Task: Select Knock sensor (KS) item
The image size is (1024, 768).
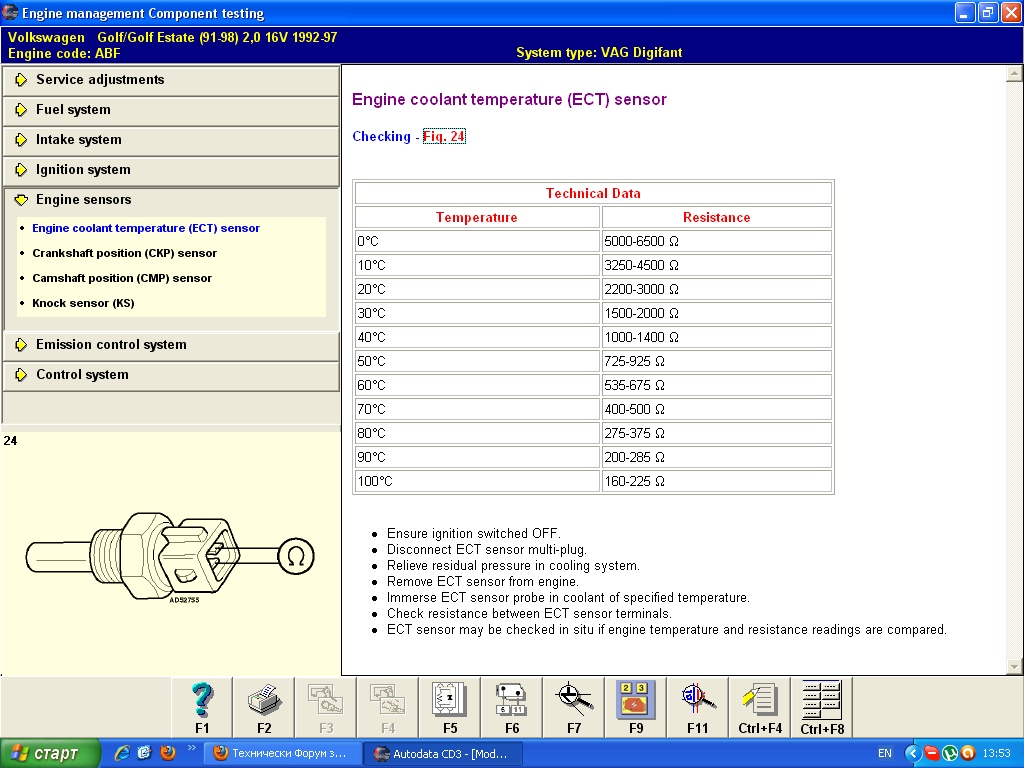Action: (83, 303)
